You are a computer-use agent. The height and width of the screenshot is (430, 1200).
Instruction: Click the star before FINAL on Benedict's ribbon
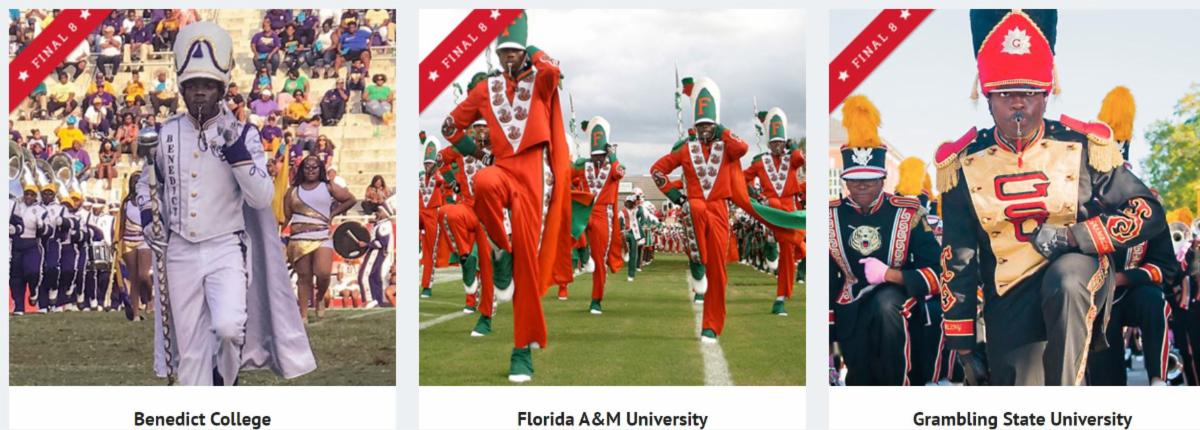pos(24,77)
